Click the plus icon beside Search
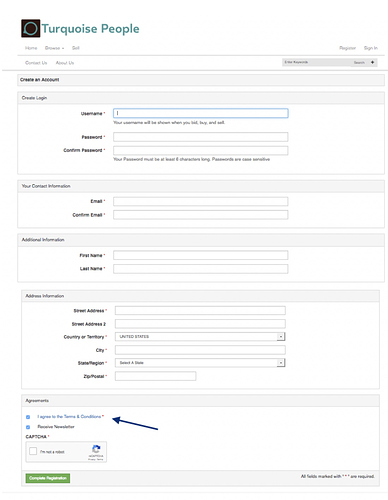Viewport: 388px width, 500px height. pyautogui.click(x=372, y=62)
